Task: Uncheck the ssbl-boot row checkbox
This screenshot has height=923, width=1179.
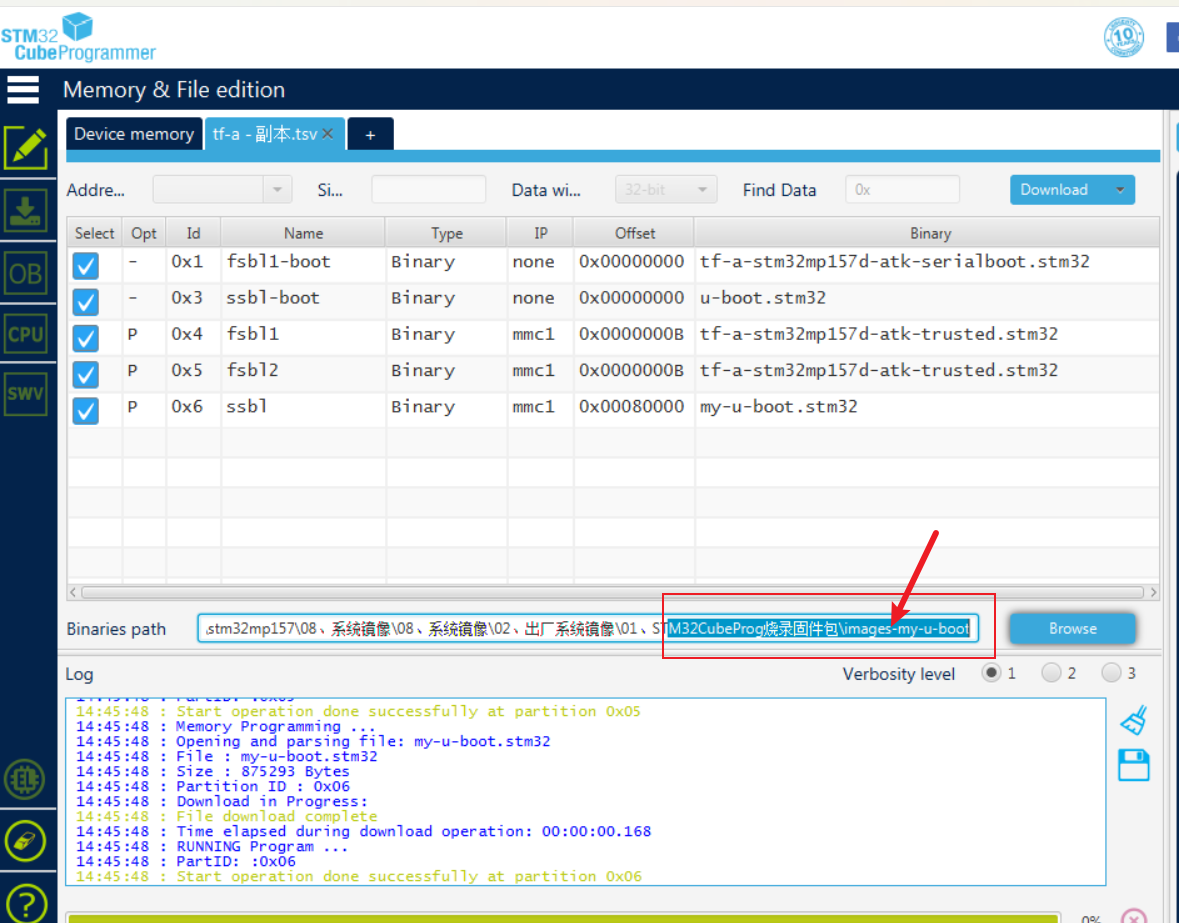Action: 86,301
